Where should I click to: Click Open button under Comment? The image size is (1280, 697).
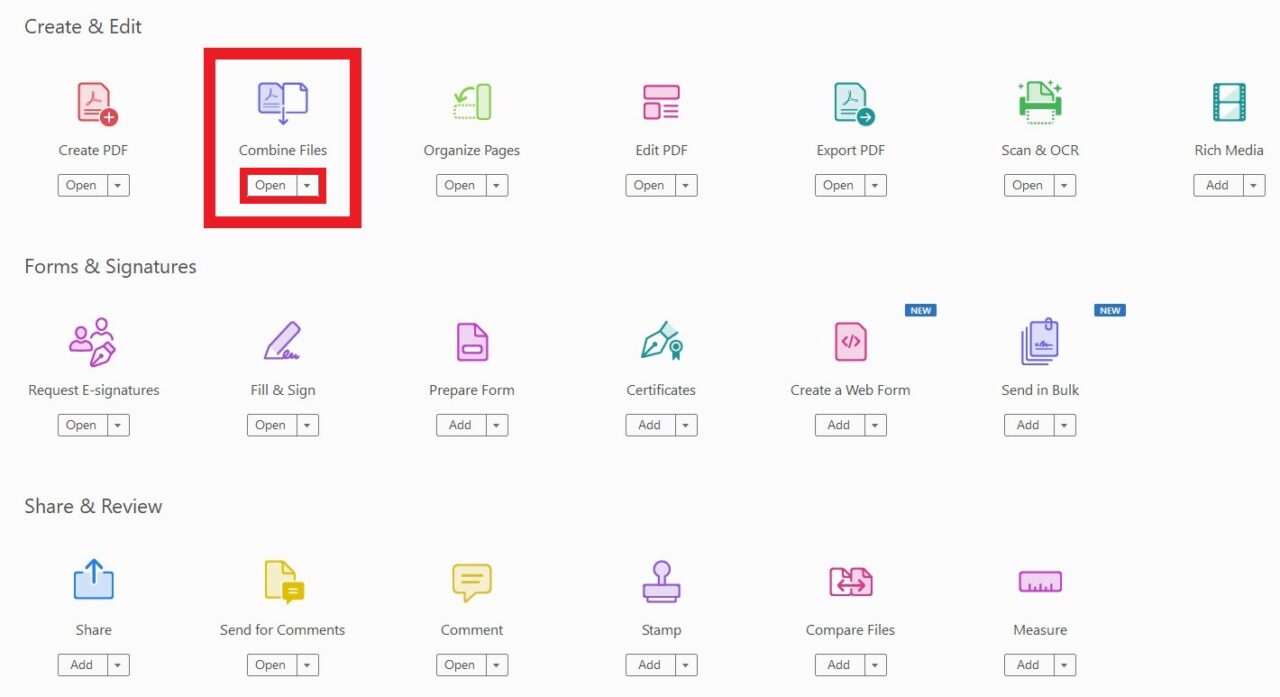[x=460, y=665]
